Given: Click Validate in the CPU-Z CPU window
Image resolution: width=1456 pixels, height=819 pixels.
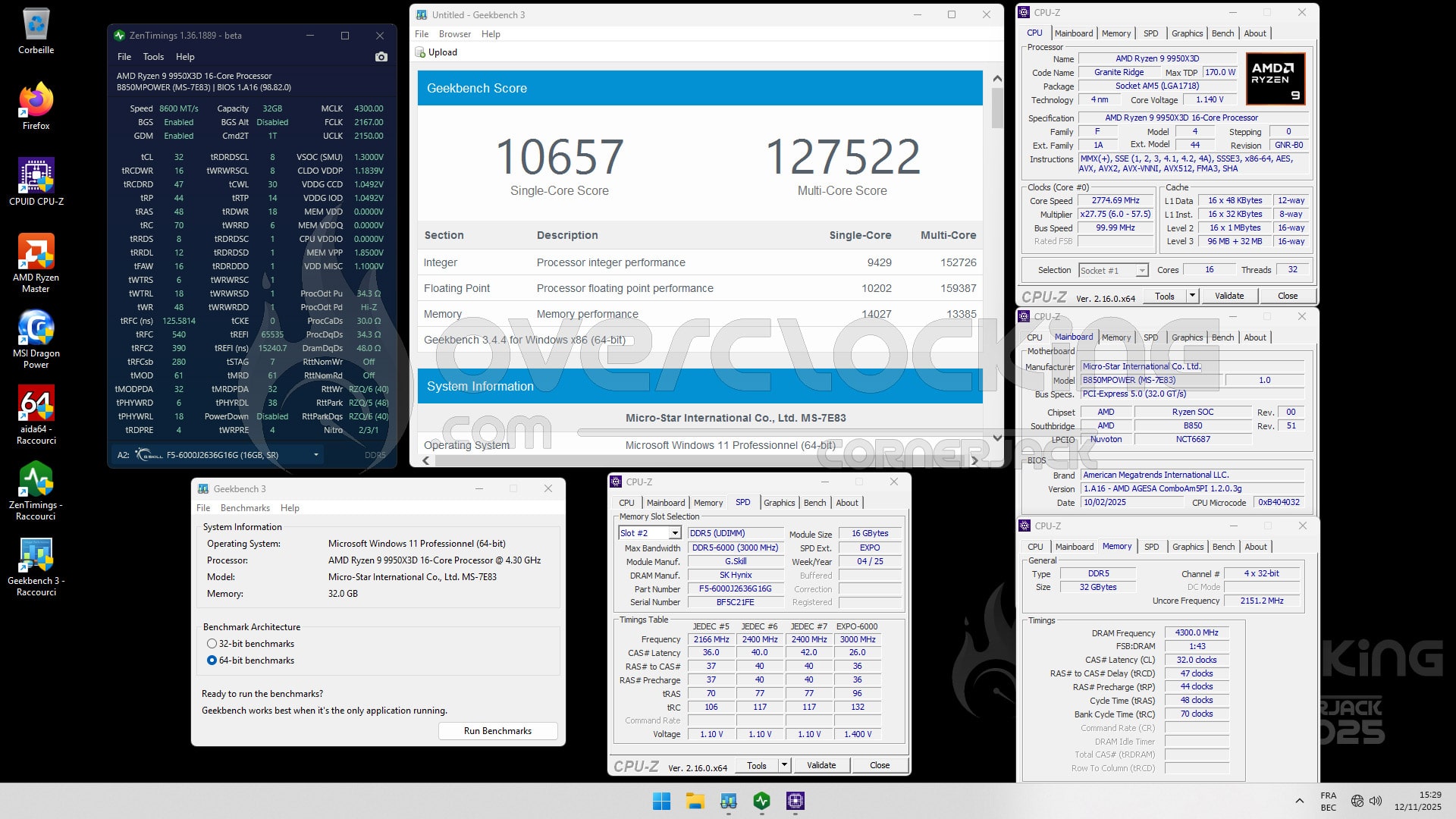Looking at the screenshot, I should pos(1229,296).
